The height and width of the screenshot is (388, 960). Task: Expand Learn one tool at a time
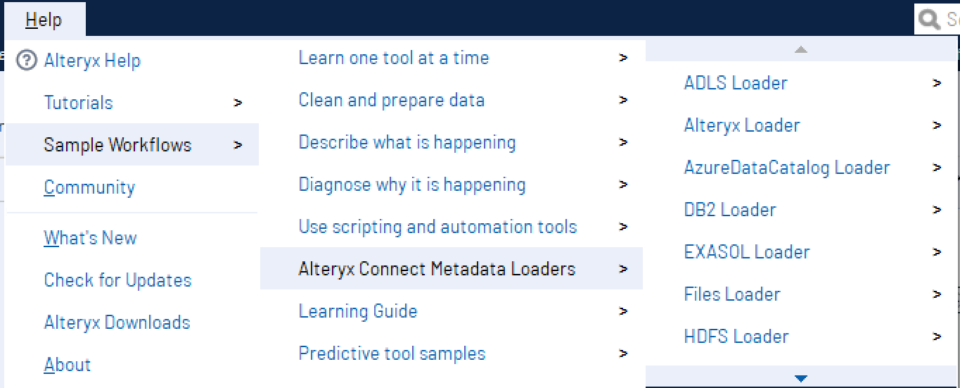coord(452,58)
